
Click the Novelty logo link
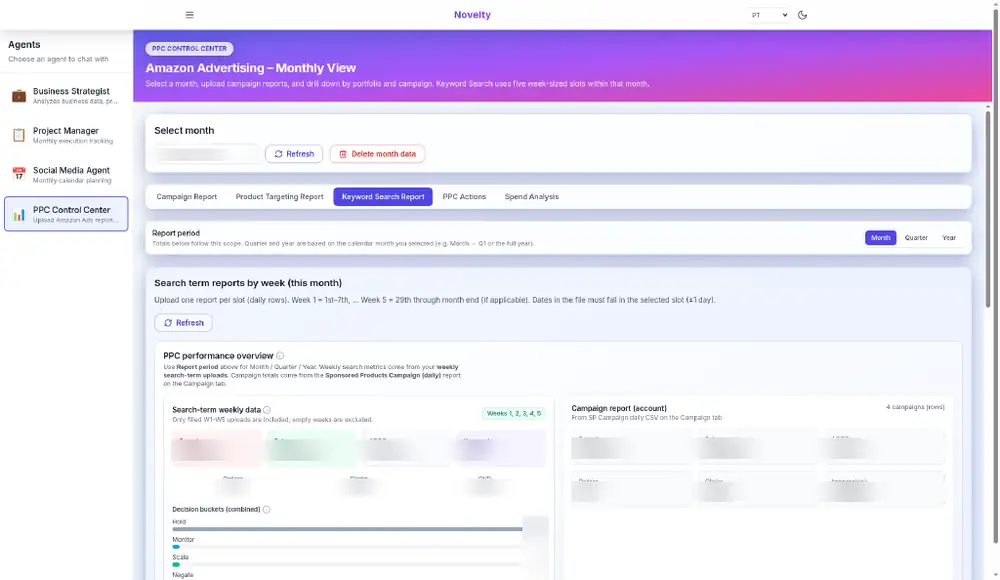(x=472, y=15)
